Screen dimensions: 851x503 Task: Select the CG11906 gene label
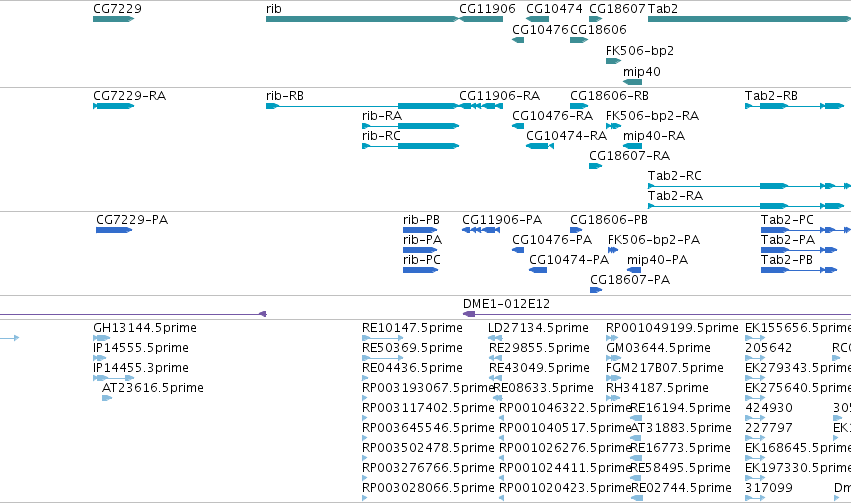click(x=487, y=9)
